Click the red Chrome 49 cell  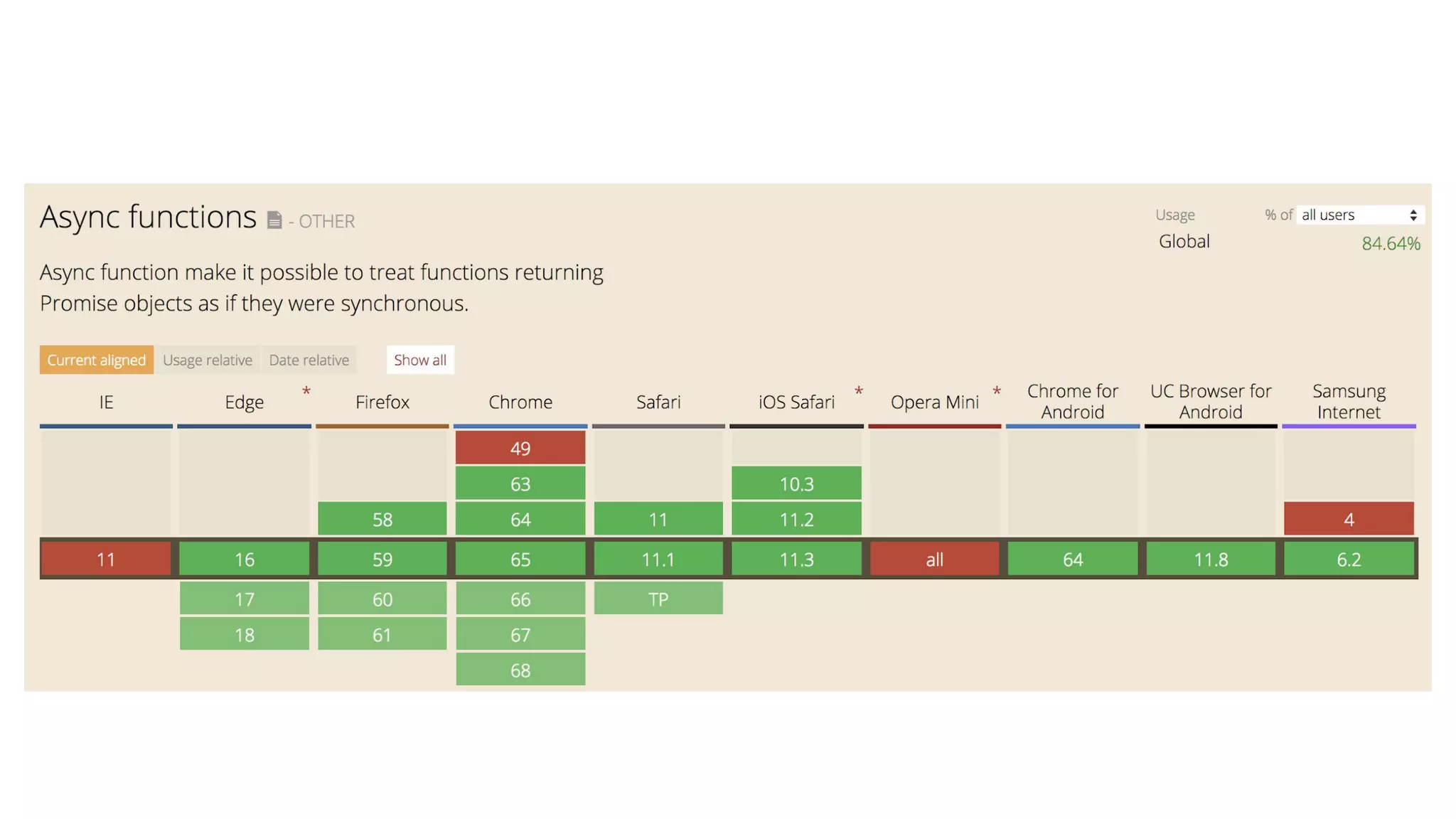point(520,448)
